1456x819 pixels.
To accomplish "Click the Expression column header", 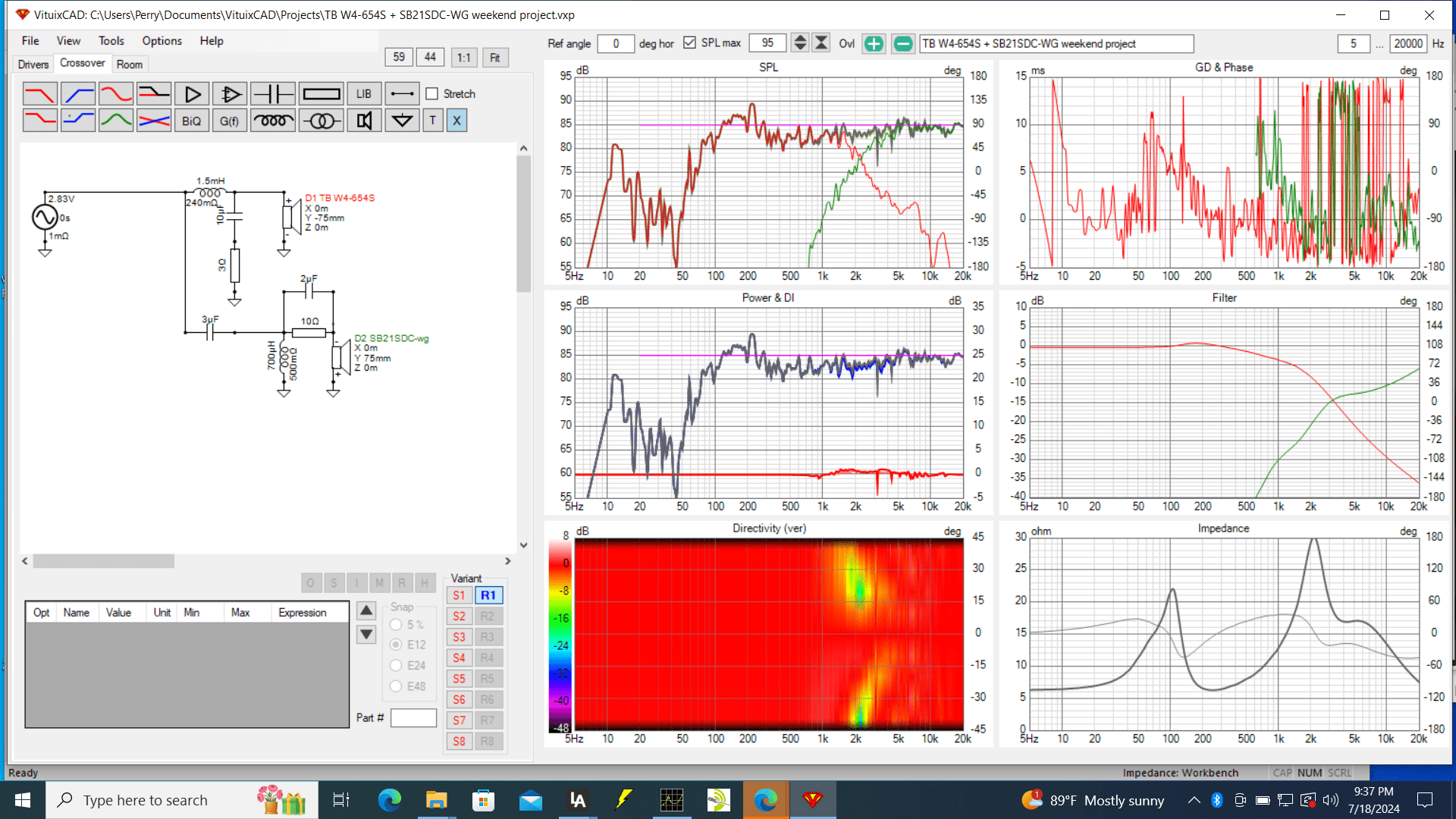I will pos(309,613).
